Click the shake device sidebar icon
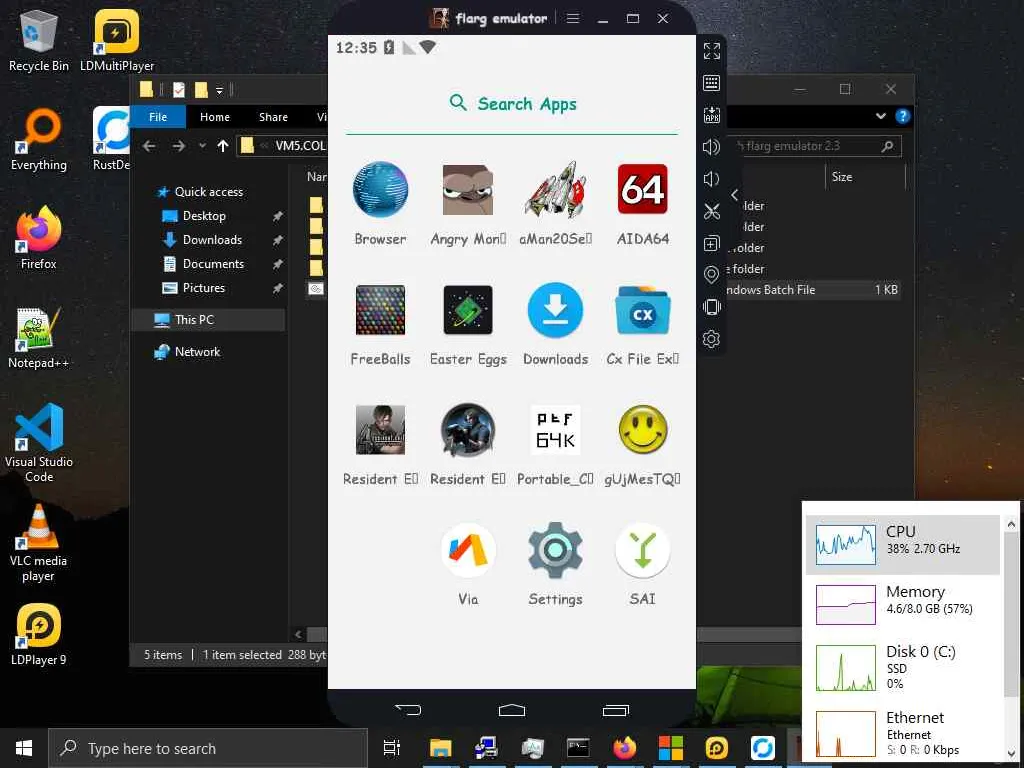The height and width of the screenshot is (768, 1024). point(712,307)
